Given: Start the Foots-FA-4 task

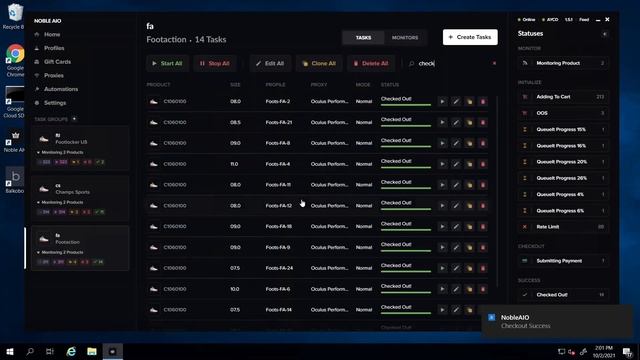Looking at the screenshot, I should tap(442, 164).
